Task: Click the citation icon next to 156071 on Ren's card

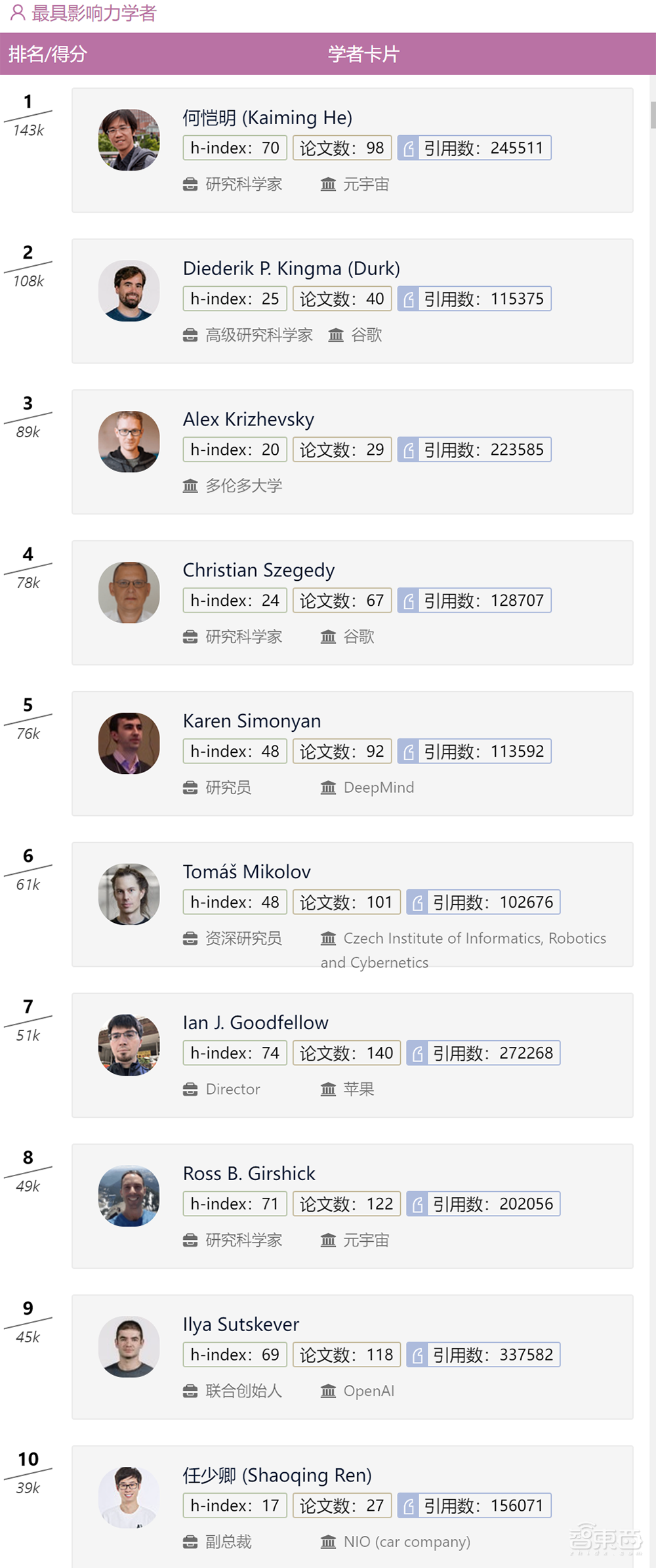Action: 409,1506
